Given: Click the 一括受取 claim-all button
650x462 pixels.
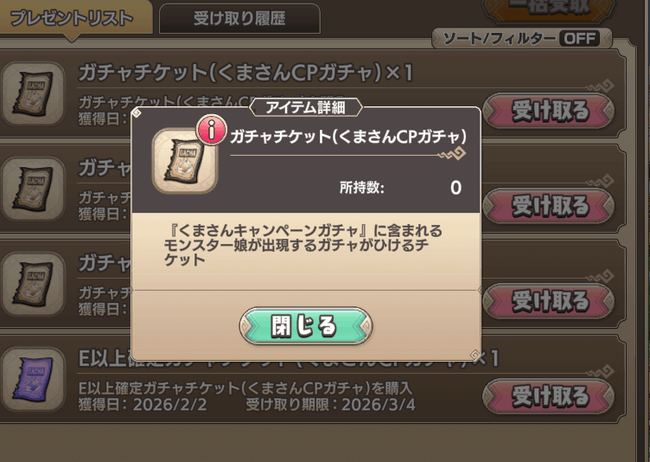Looking at the screenshot, I should tap(548, 9).
